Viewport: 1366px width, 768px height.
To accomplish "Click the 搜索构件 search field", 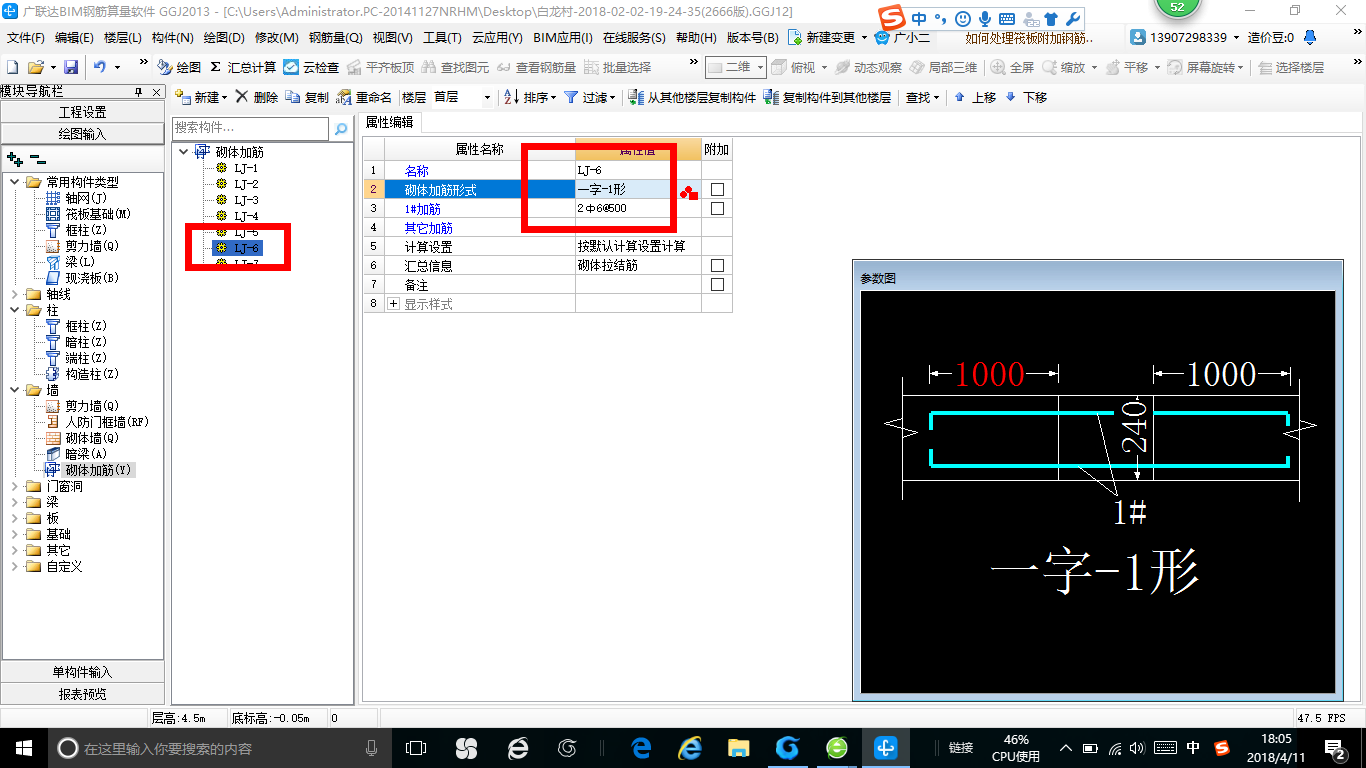I will [250, 128].
